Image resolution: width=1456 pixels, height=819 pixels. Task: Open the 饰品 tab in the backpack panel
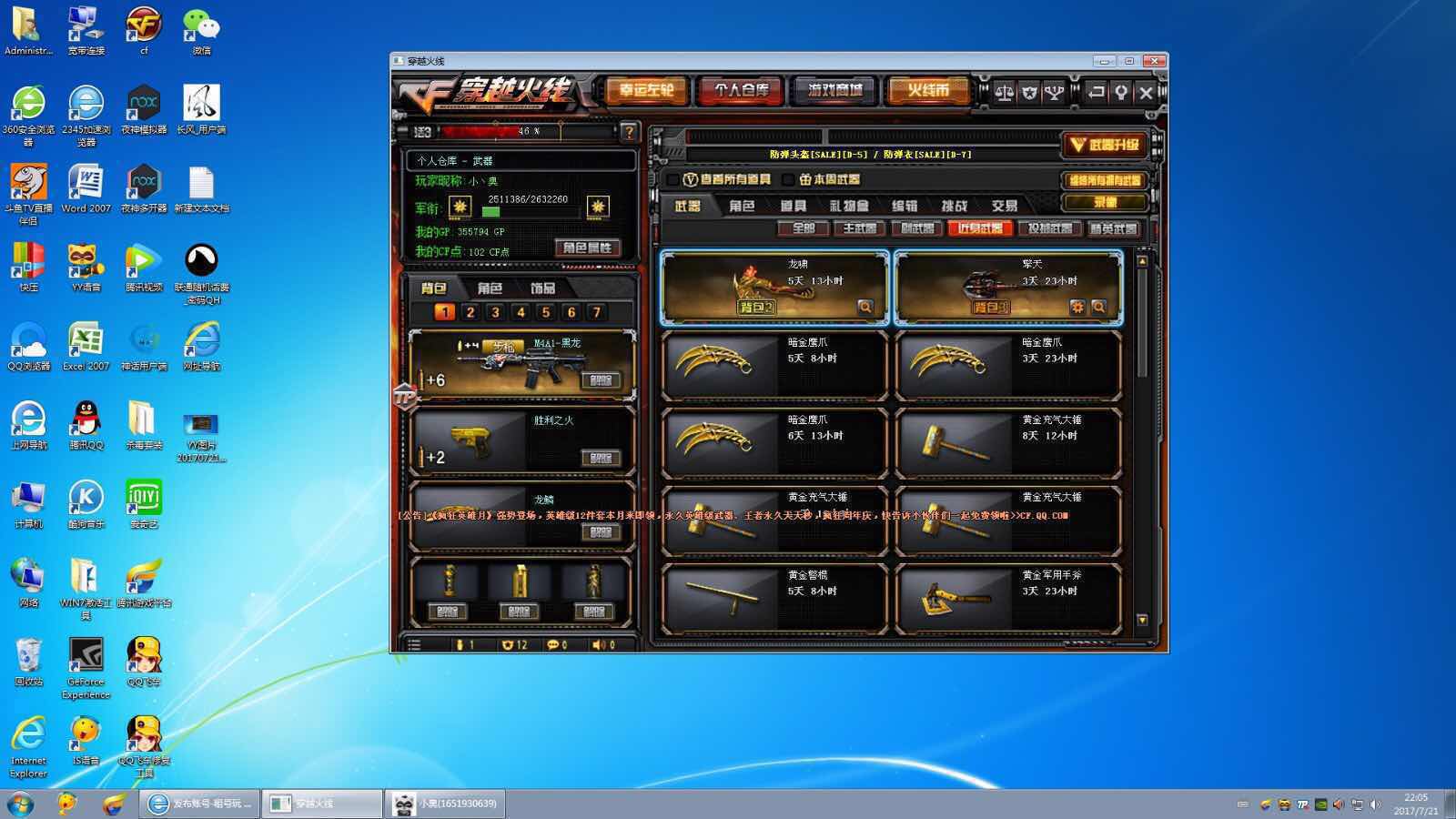pyautogui.click(x=543, y=288)
